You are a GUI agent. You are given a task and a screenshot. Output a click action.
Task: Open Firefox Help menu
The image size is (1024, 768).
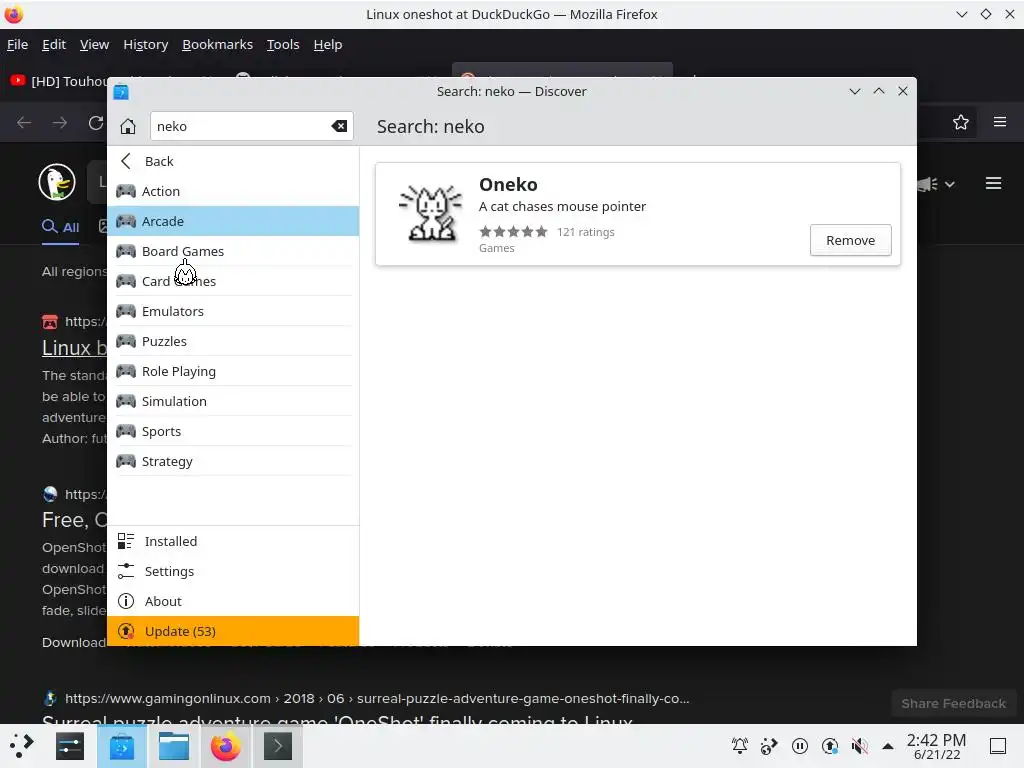coord(328,44)
